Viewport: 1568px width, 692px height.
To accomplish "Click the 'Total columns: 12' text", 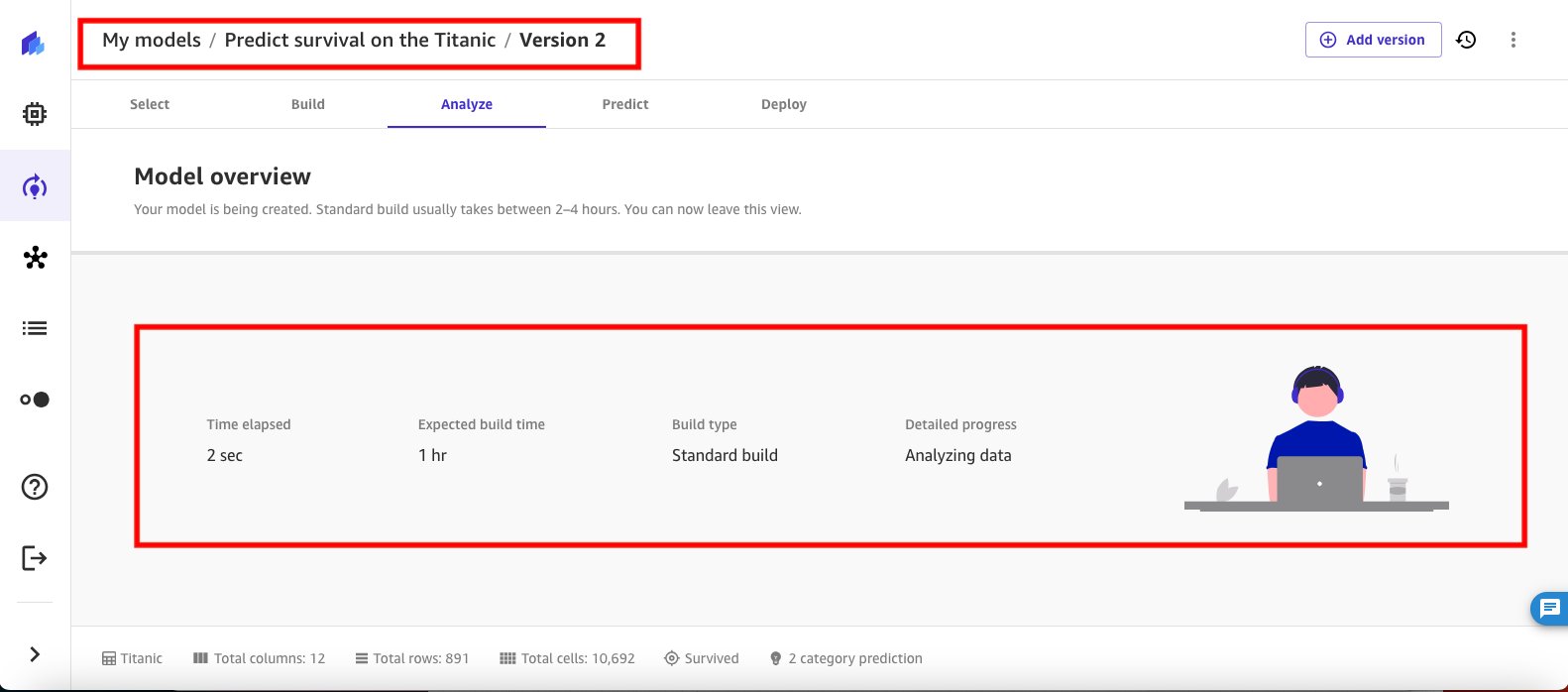I will [x=270, y=658].
